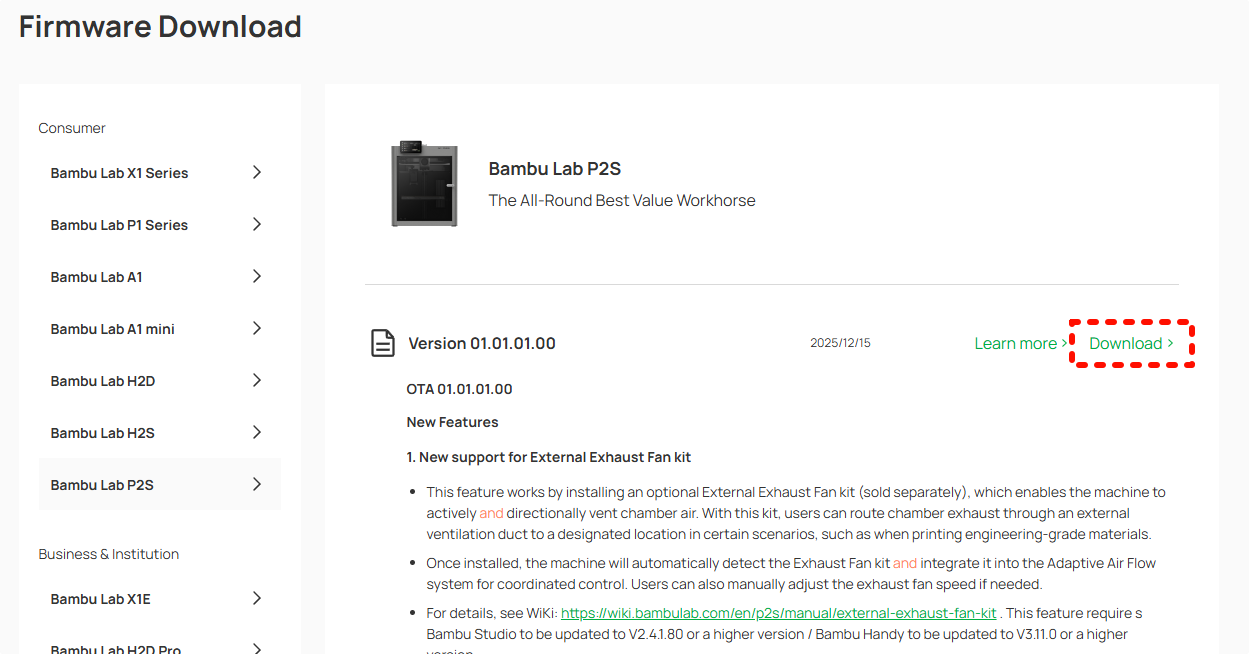Expand the Bambu Lab X1E chevron

tap(257, 598)
